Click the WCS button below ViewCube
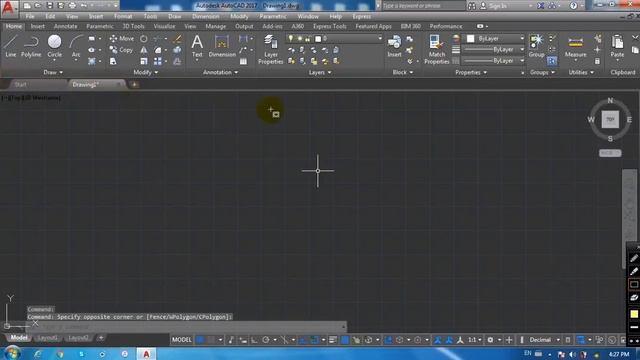Image resolution: width=640 pixels, height=360 pixels. (x=610, y=153)
